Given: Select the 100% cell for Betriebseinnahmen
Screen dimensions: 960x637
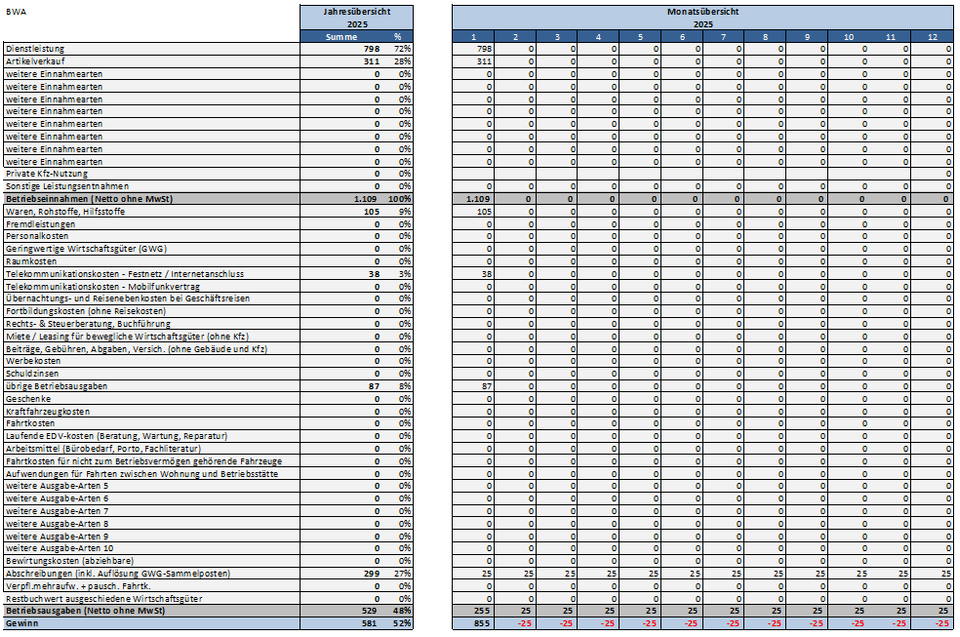Looking at the screenshot, I should point(400,199).
